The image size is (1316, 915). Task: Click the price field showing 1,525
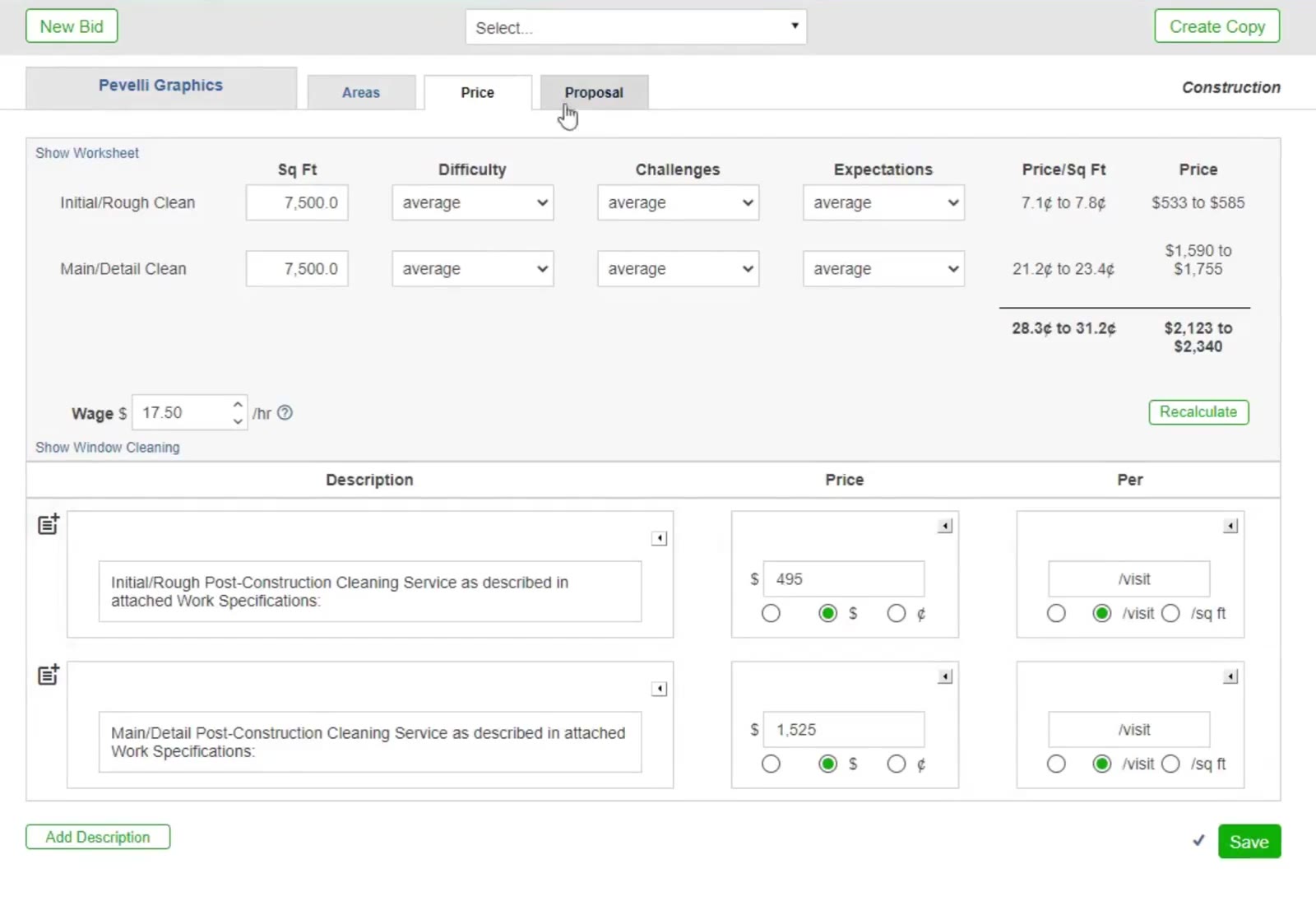coord(844,730)
